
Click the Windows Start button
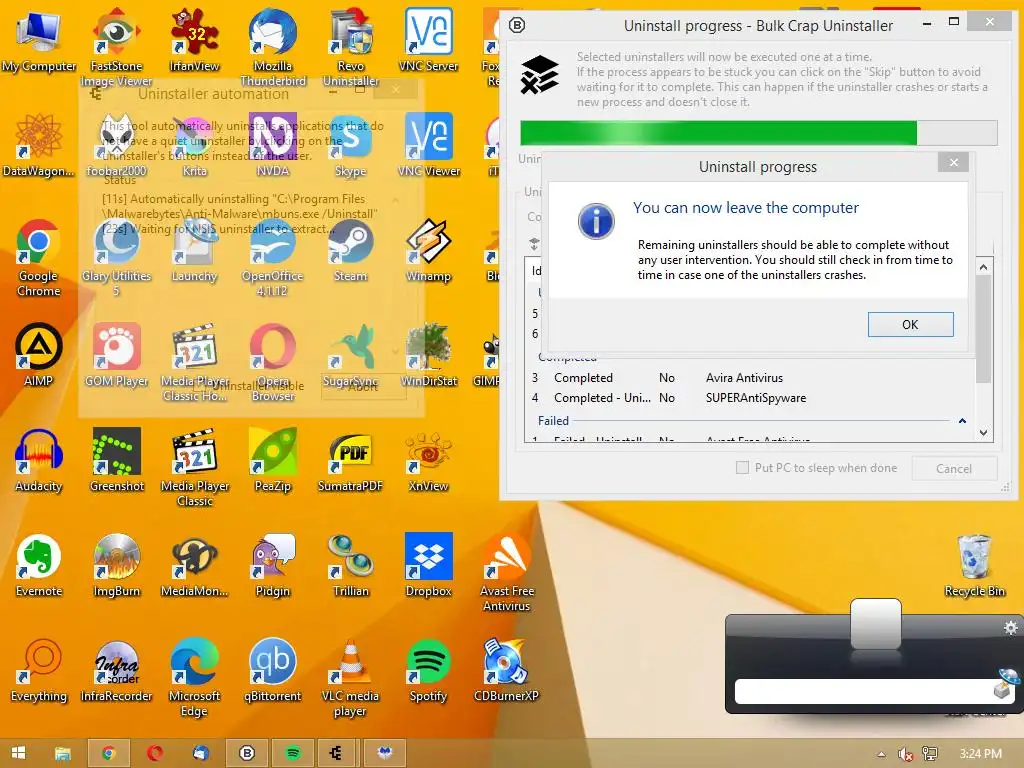[18, 753]
